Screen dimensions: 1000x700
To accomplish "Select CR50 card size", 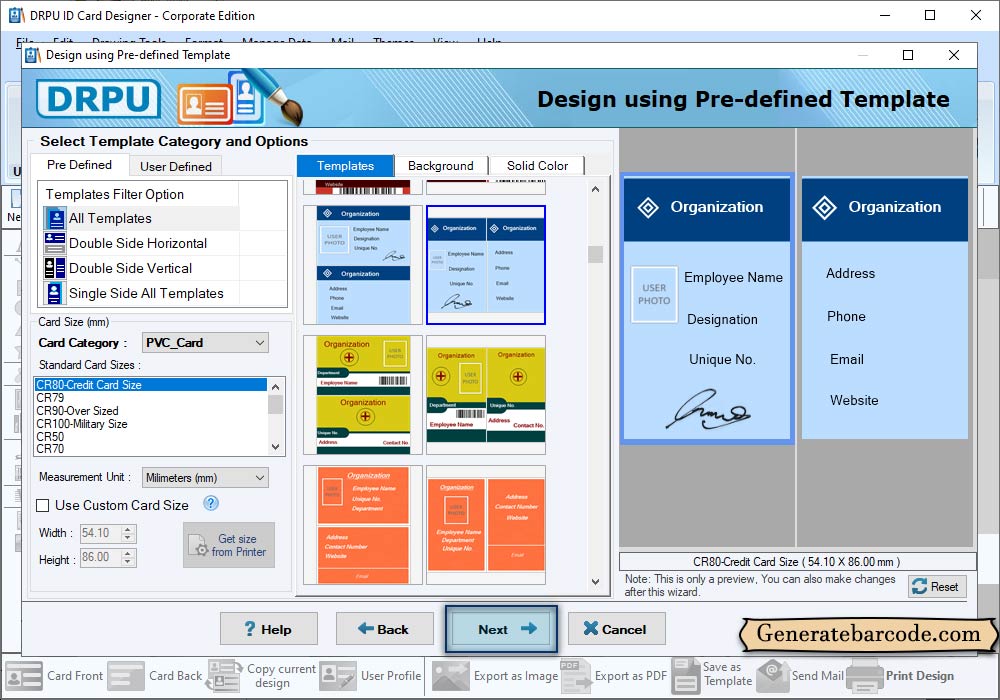I will (x=151, y=437).
